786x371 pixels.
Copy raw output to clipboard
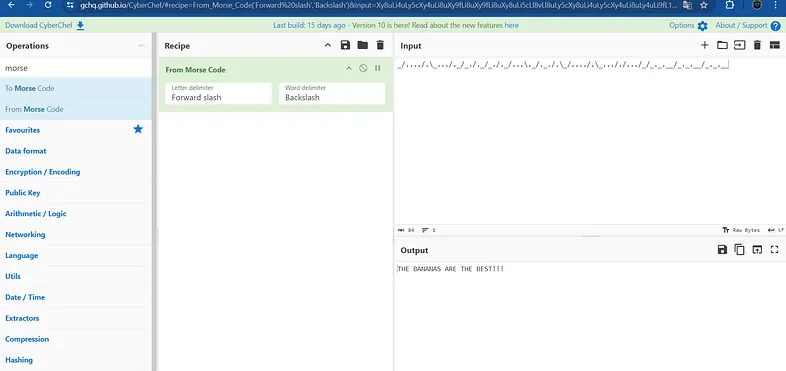pyautogui.click(x=739, y=250)
